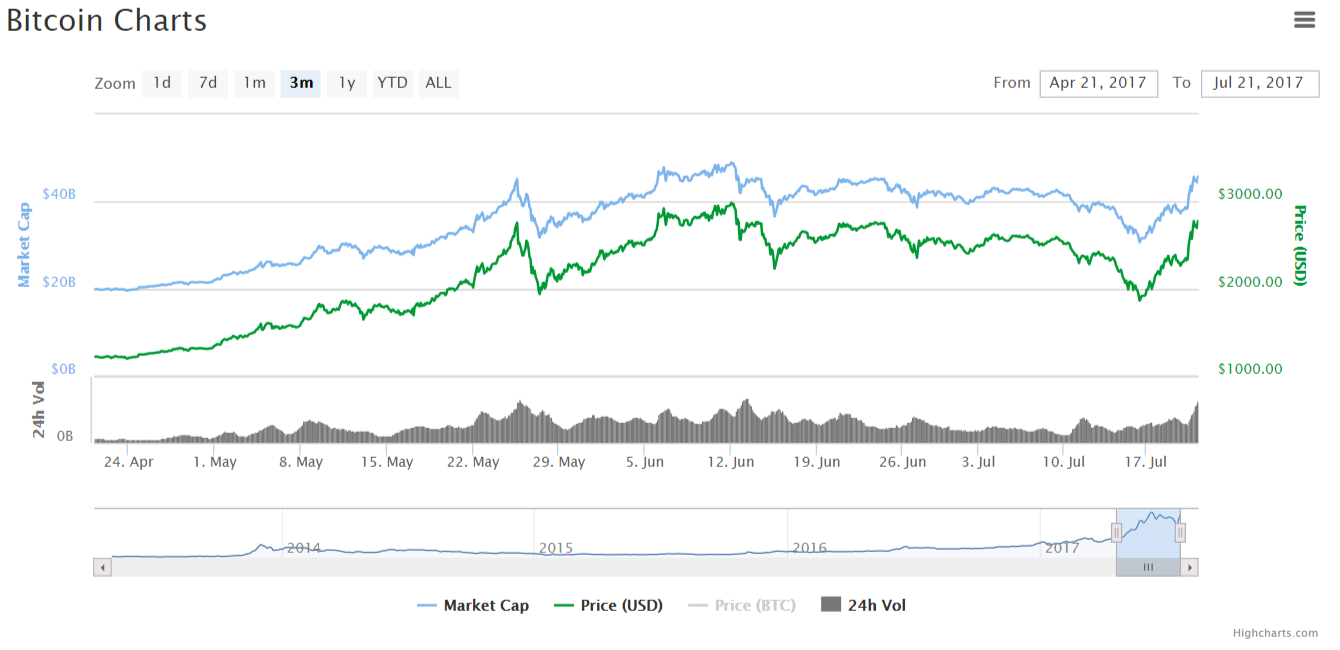Grab the navigator right range handle
Image resolution: width=1340 pixels, height=650 pixels.
pyautogui.click(x=1180, y=533)
